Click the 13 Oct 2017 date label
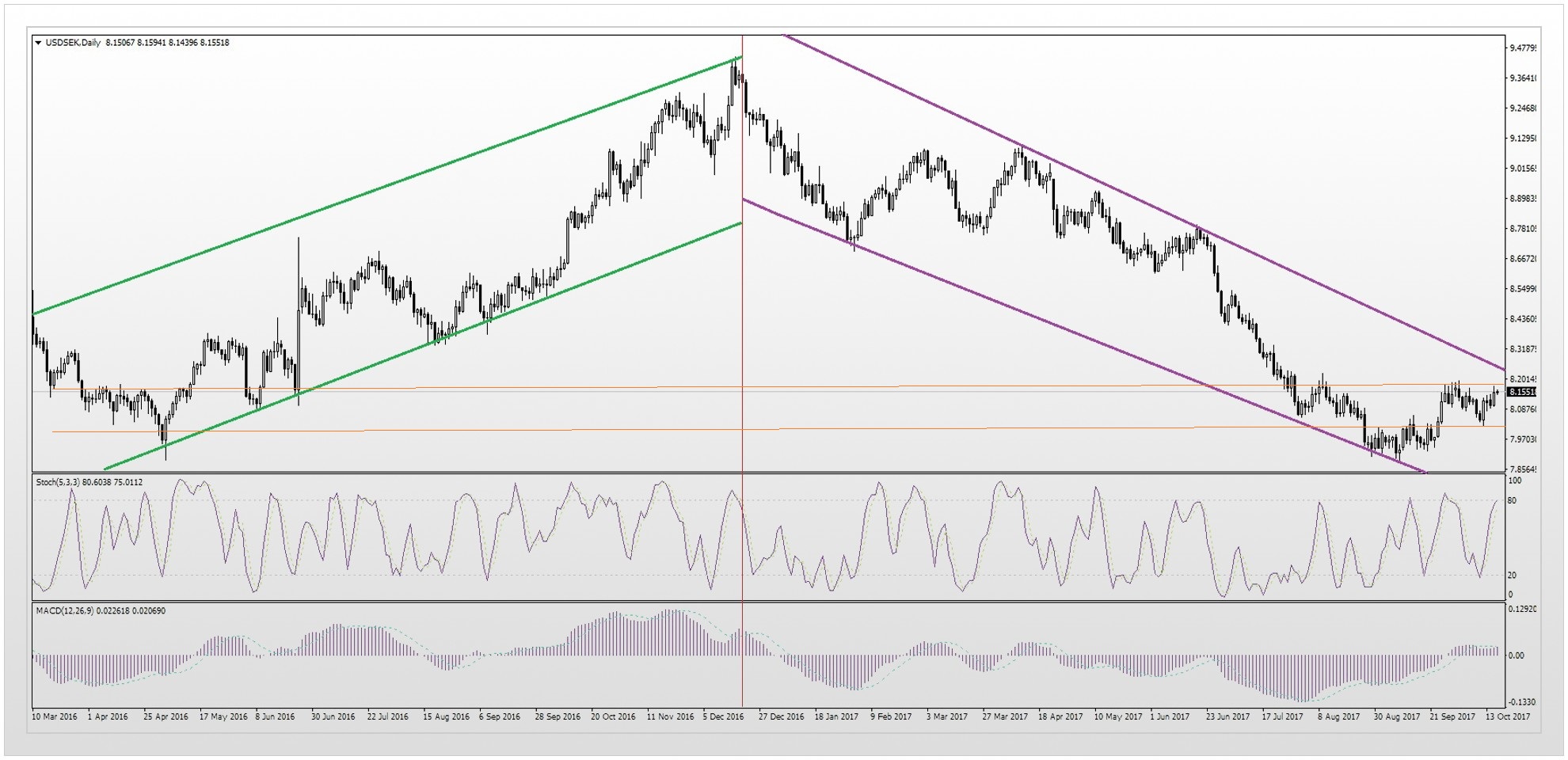Image resolution: width=1568 pixels, height=760 pixels. coord(1508,716)
